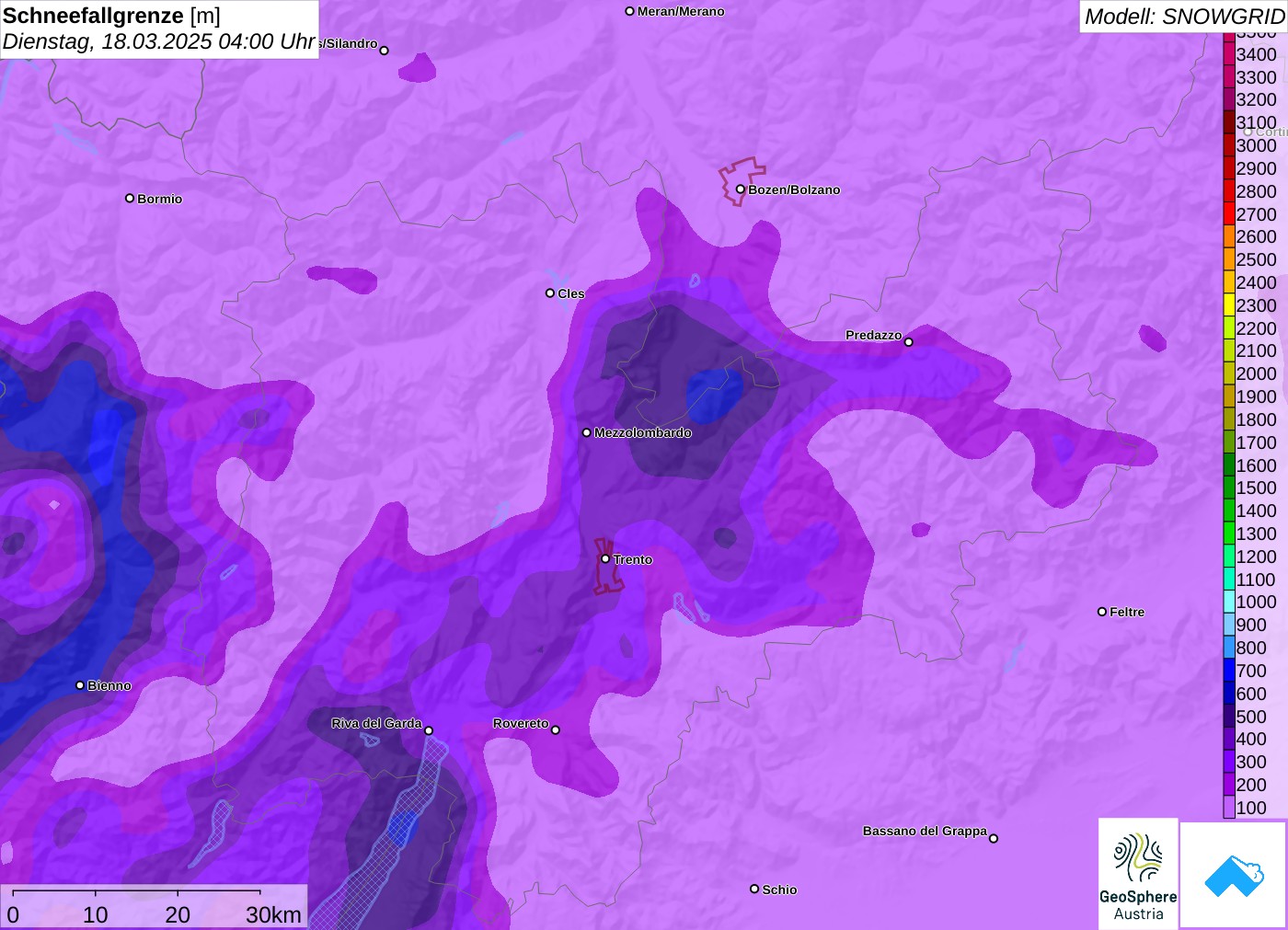Click the Bienno label text
The height and width of the screenshot is (930, 1288).
click(109, 685)
